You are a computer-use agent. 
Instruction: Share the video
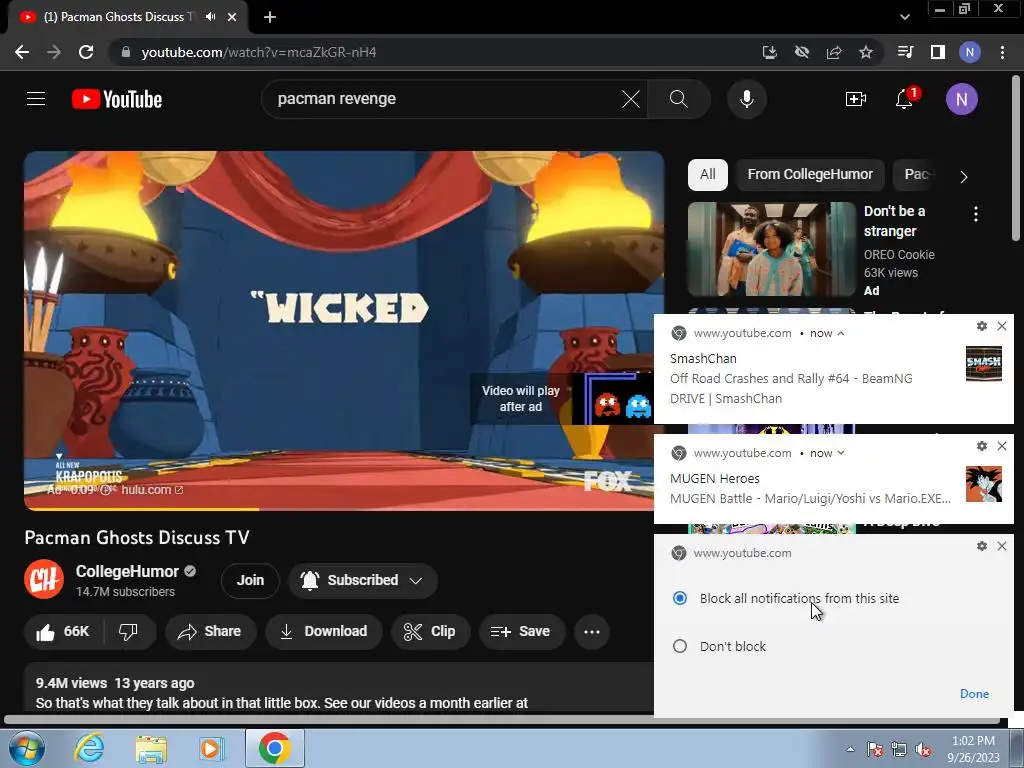210,632
